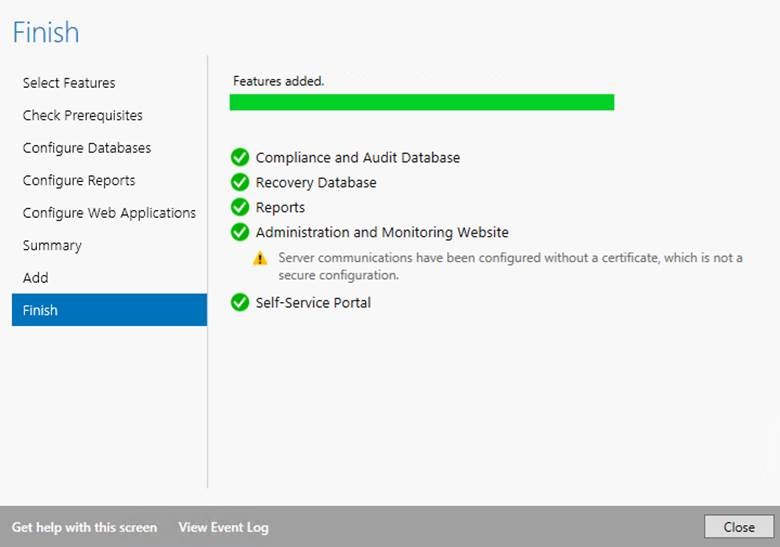Open Get help with this screen link
Screen dimensions: 780x547
pyautogui.click(x=84, y=527)
